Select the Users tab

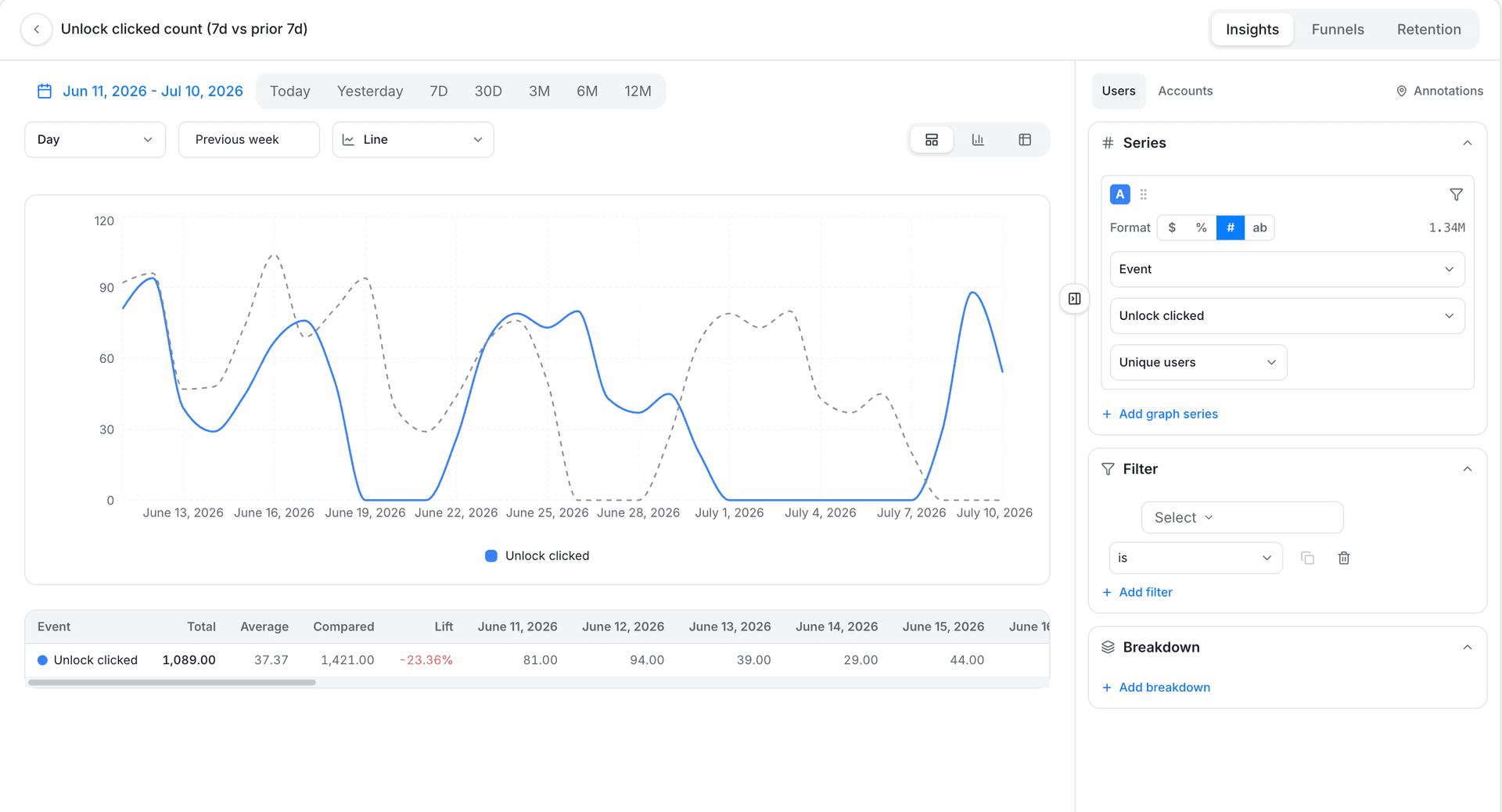[x=1119, y=92]
